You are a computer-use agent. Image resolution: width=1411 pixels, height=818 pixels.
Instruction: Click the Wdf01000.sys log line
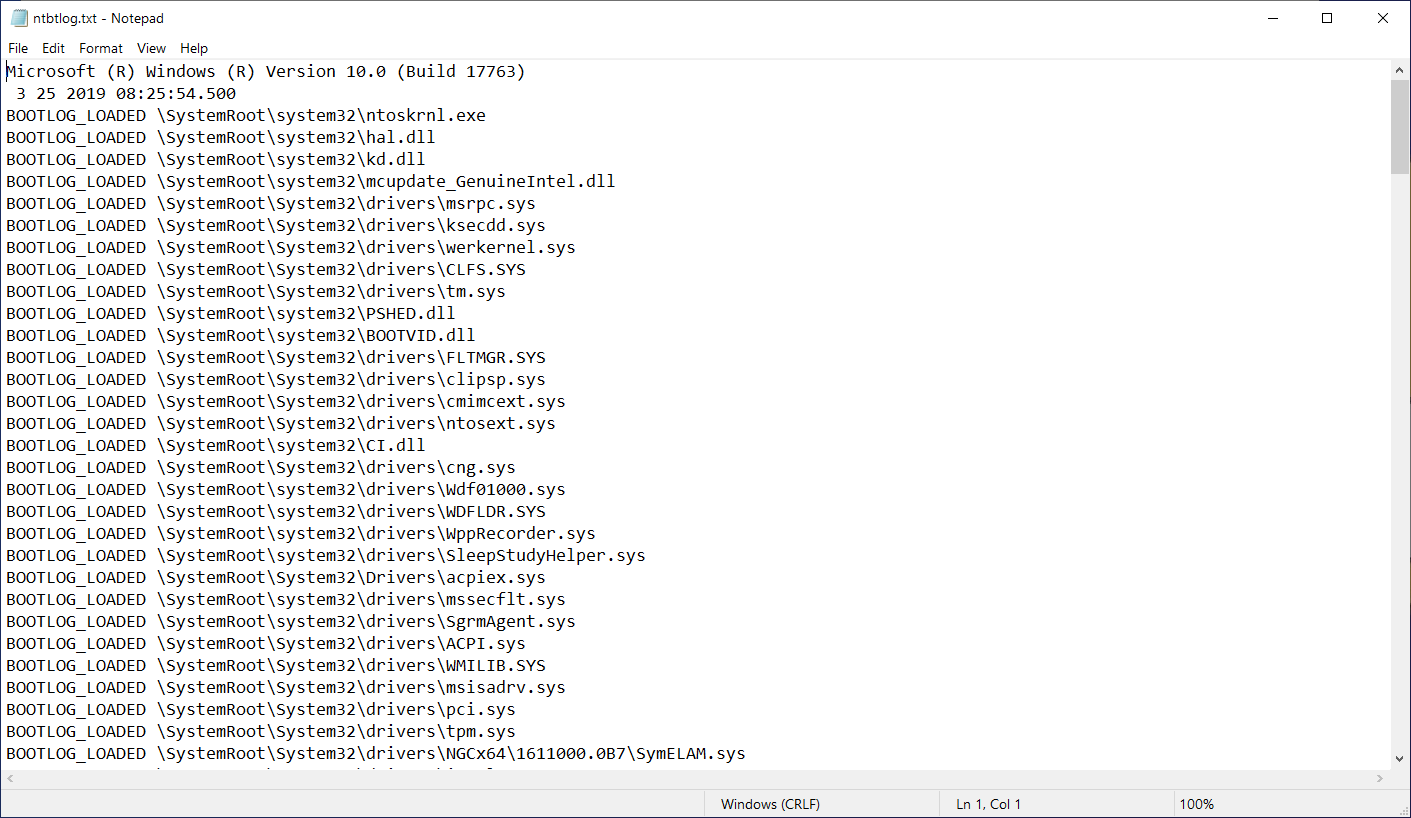point(286,490)
